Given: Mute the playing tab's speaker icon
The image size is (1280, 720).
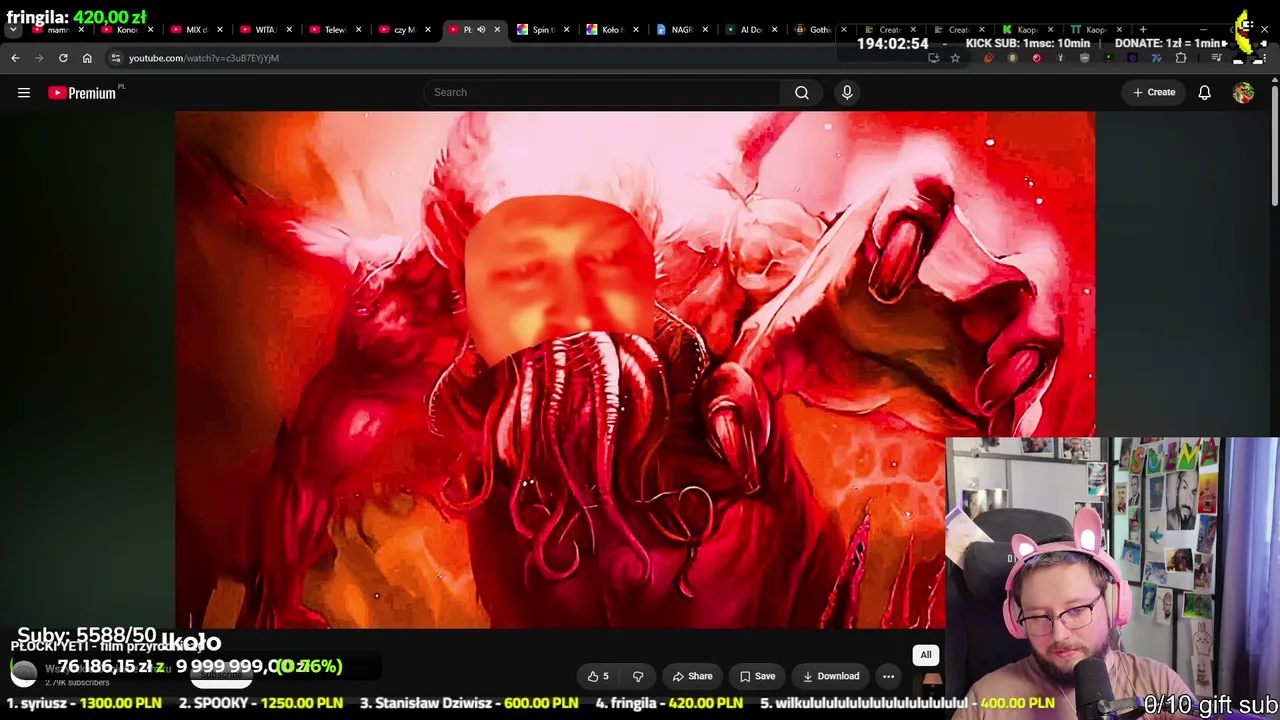Looking at the screenshot, I should coord(481,30).
